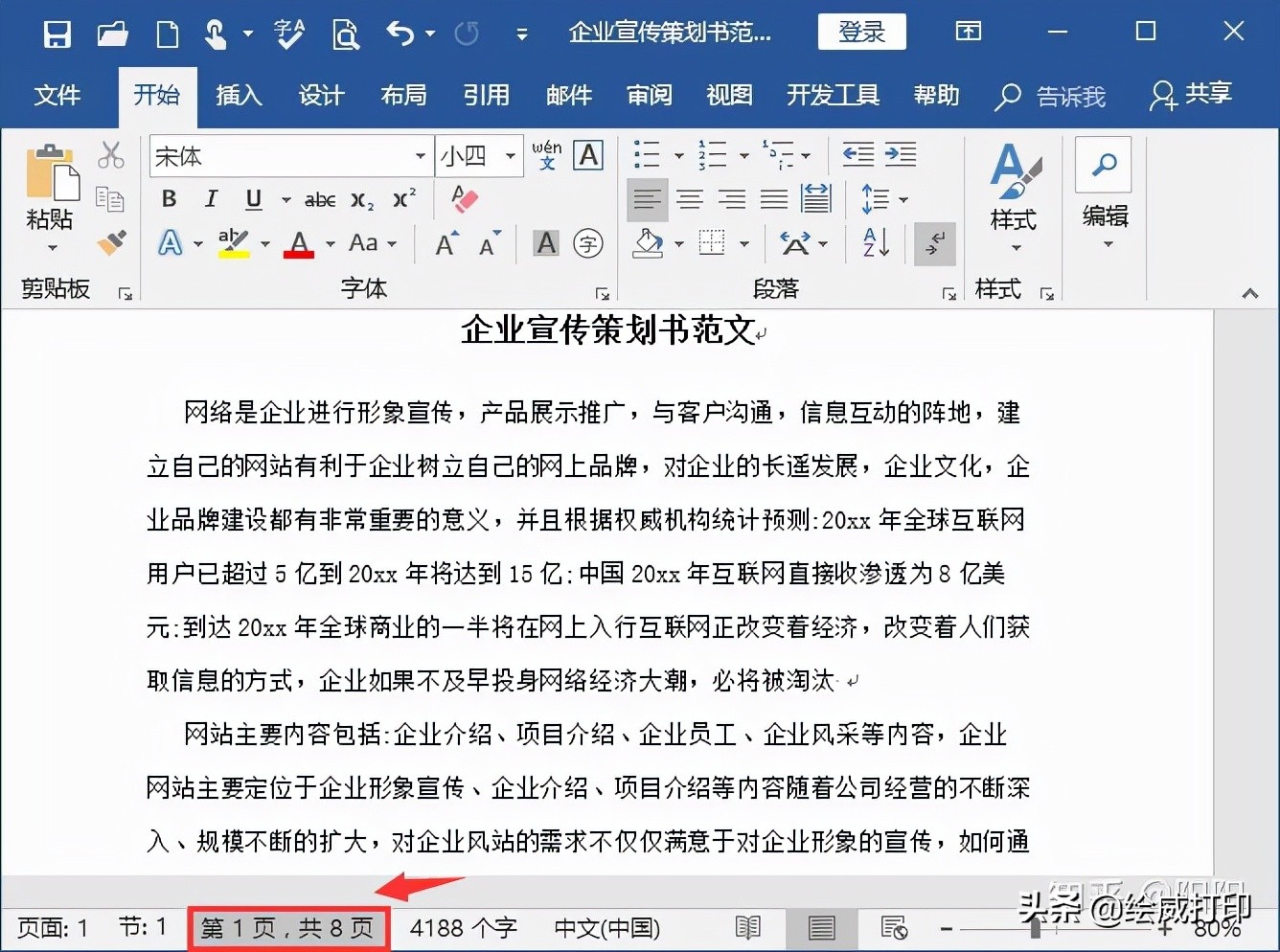Switch to Read Mode via status bar icon
1280x952 pixels.
tap(747, 927)
